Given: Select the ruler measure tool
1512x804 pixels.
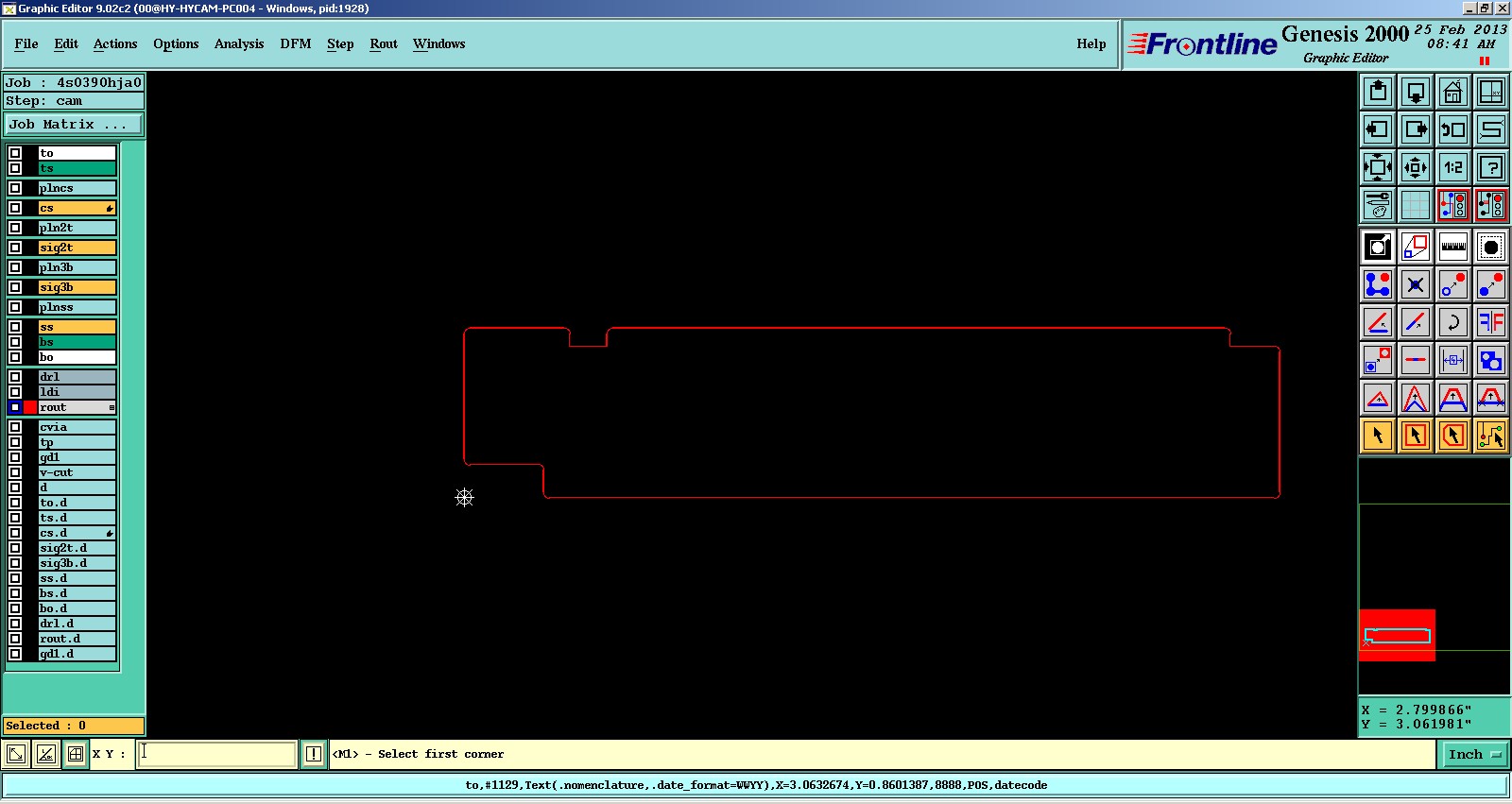Looking at the screenshot, I should click(1453, 248).
